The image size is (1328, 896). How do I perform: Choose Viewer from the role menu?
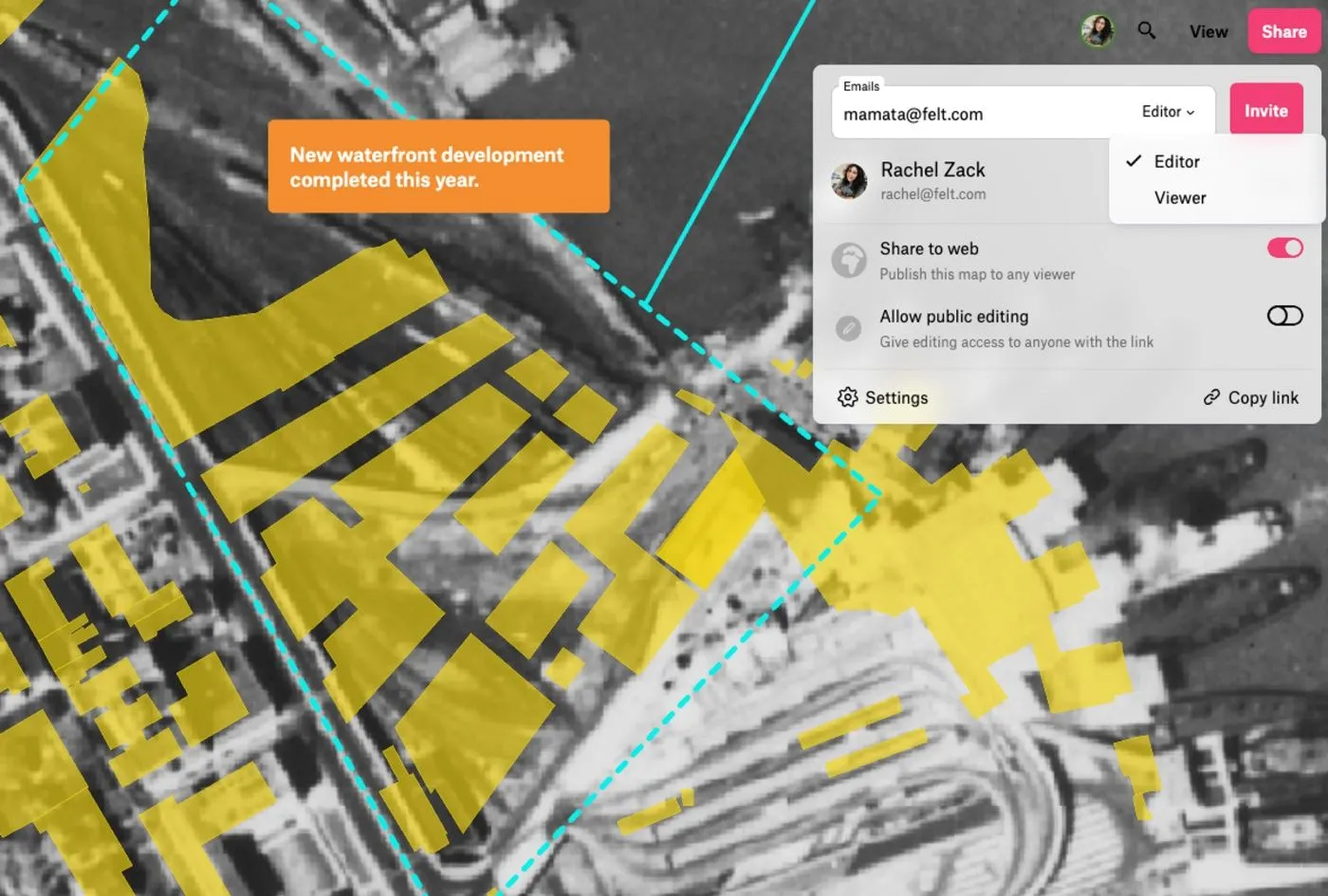click(1216, 197)
